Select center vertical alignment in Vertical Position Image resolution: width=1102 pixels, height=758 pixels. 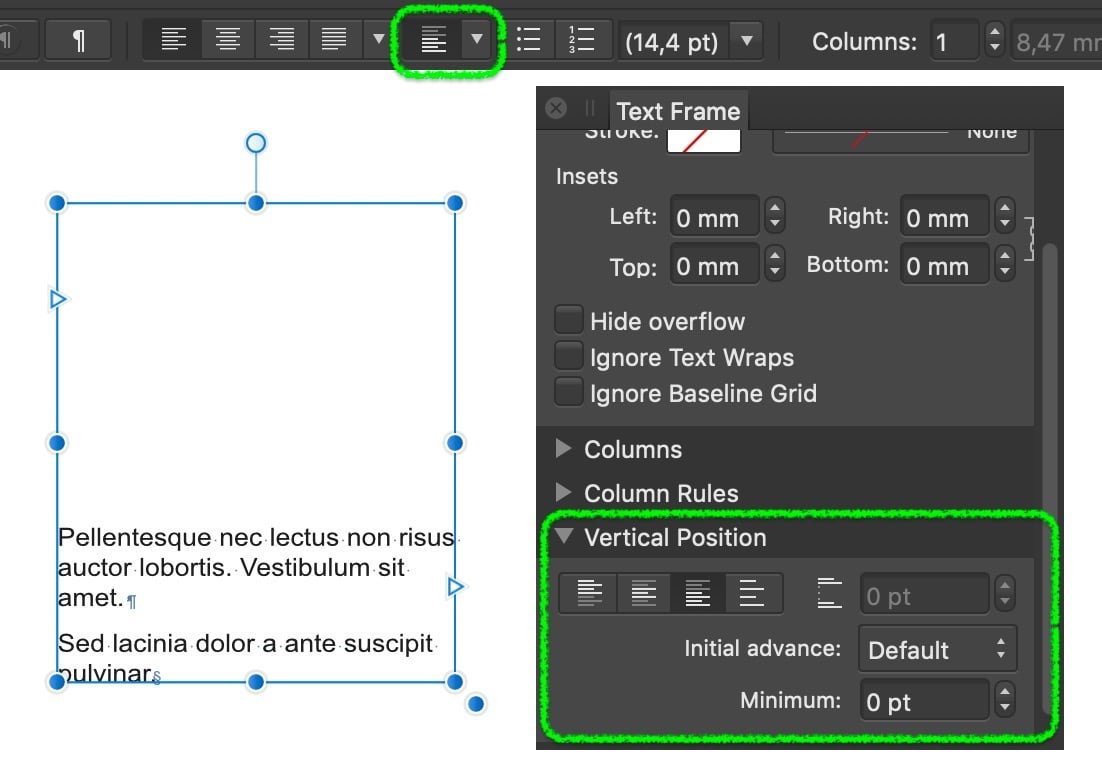pos(643,593)
